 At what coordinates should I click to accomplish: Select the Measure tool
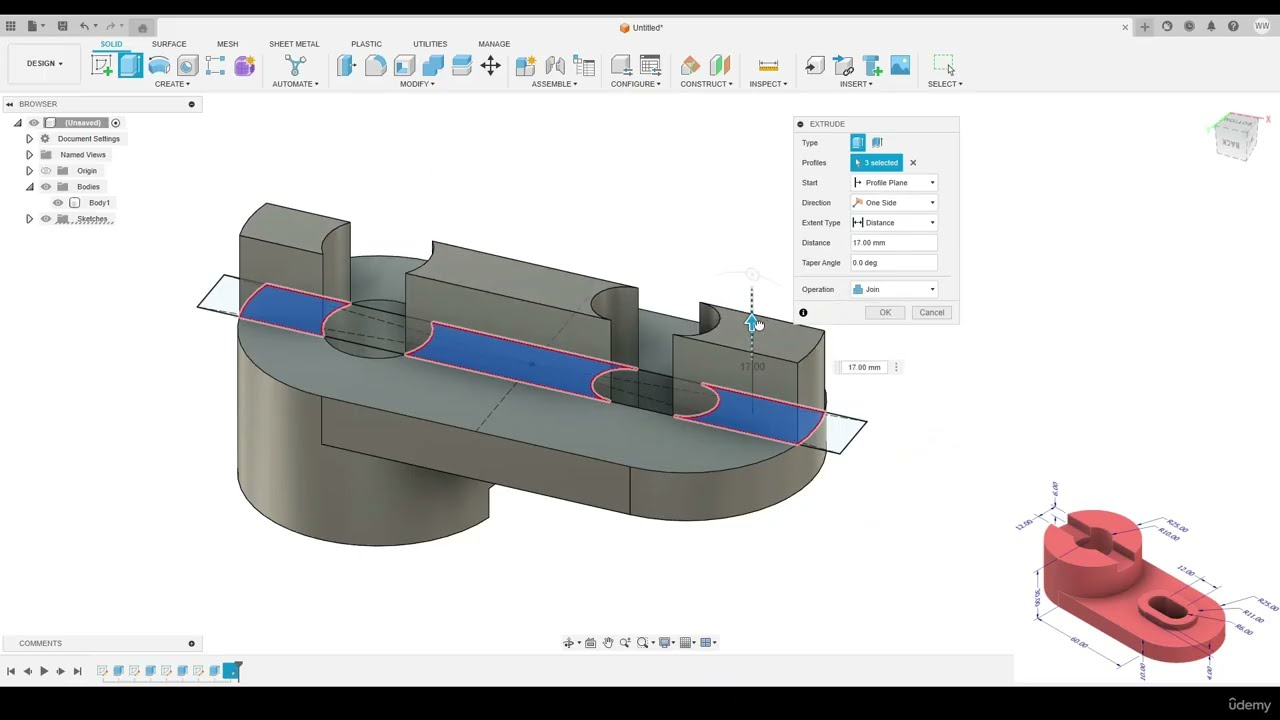pos(768,66)
